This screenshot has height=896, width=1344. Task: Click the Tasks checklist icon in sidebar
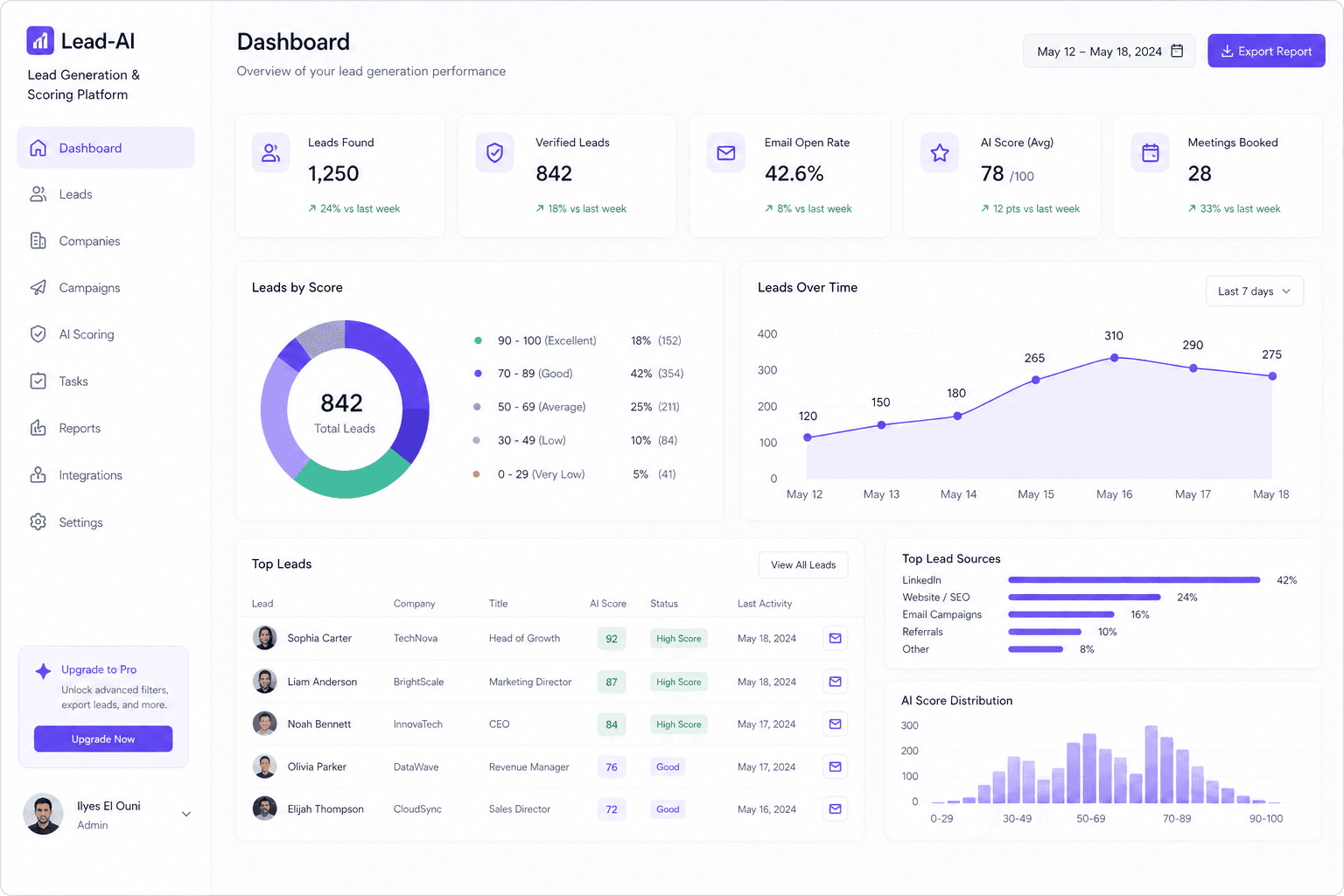coord(38,381)
